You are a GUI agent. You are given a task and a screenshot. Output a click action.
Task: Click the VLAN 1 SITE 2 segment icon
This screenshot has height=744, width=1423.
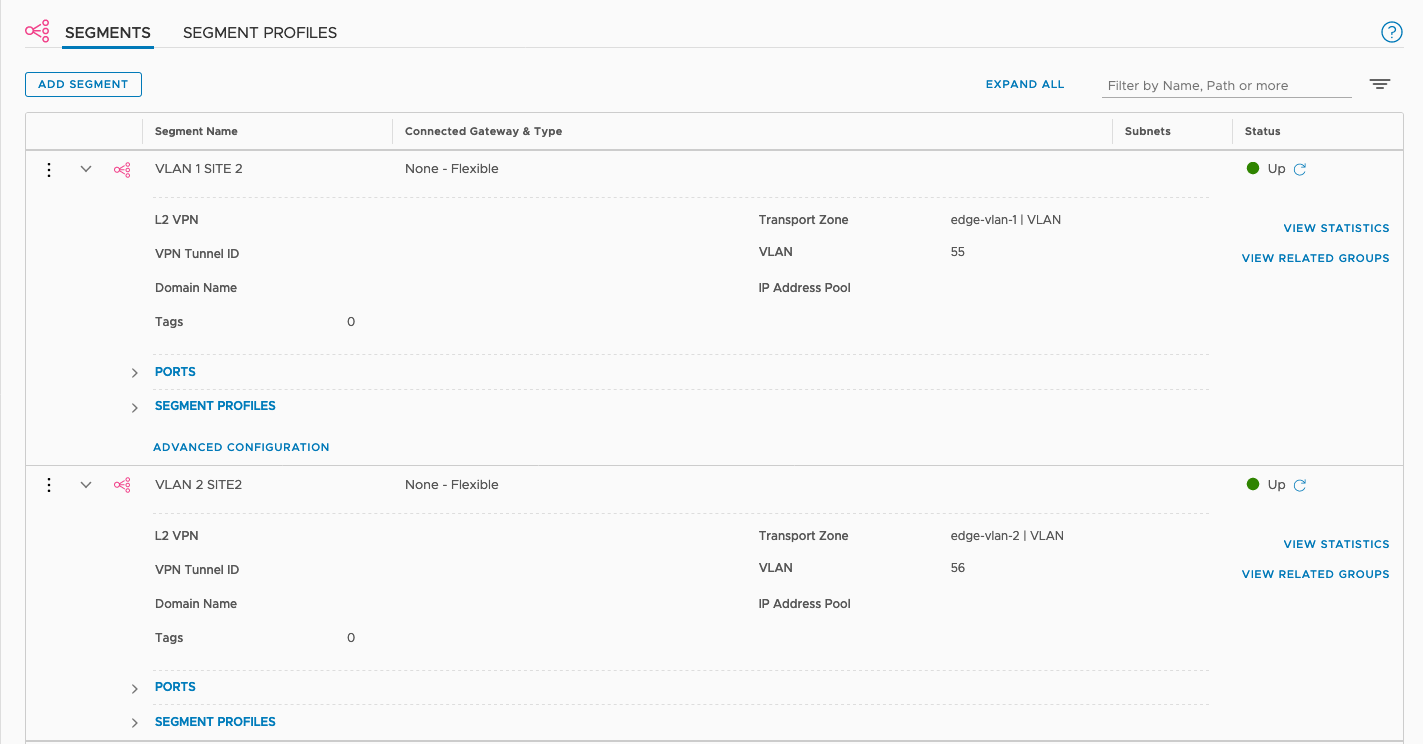(122, 170)
